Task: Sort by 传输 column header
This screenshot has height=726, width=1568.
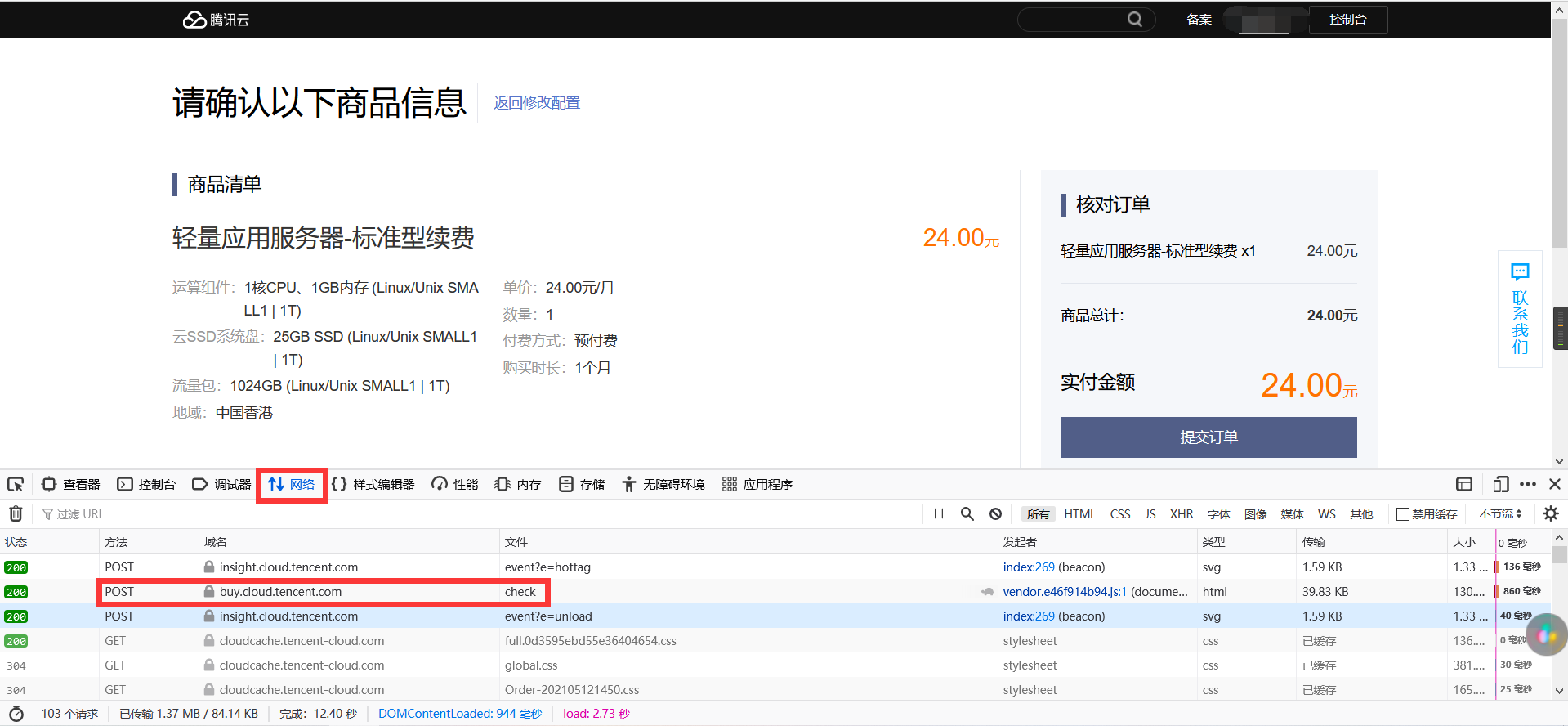Action: pyautogui.click(x=1373, y=541)
